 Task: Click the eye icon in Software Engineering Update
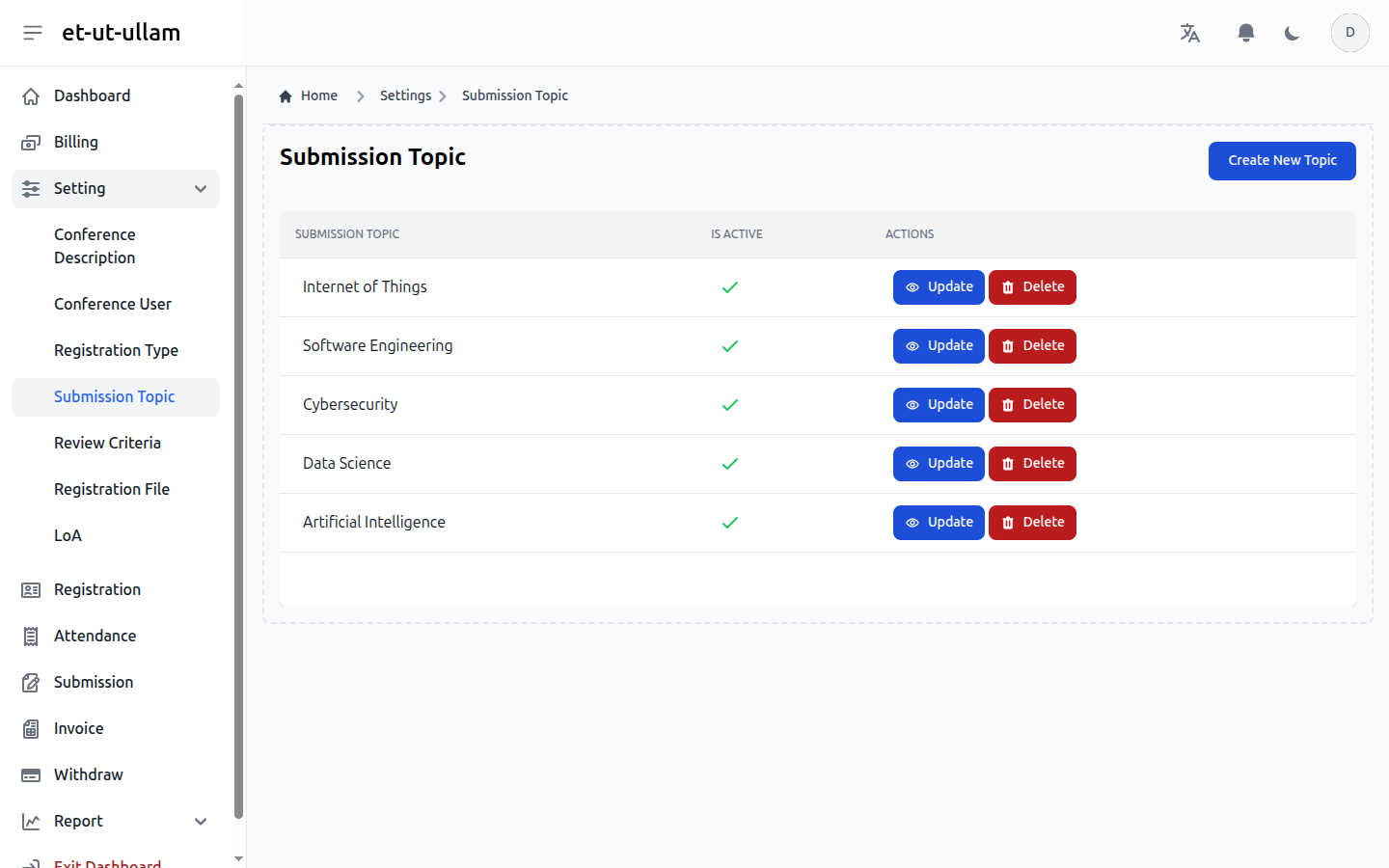912,346
